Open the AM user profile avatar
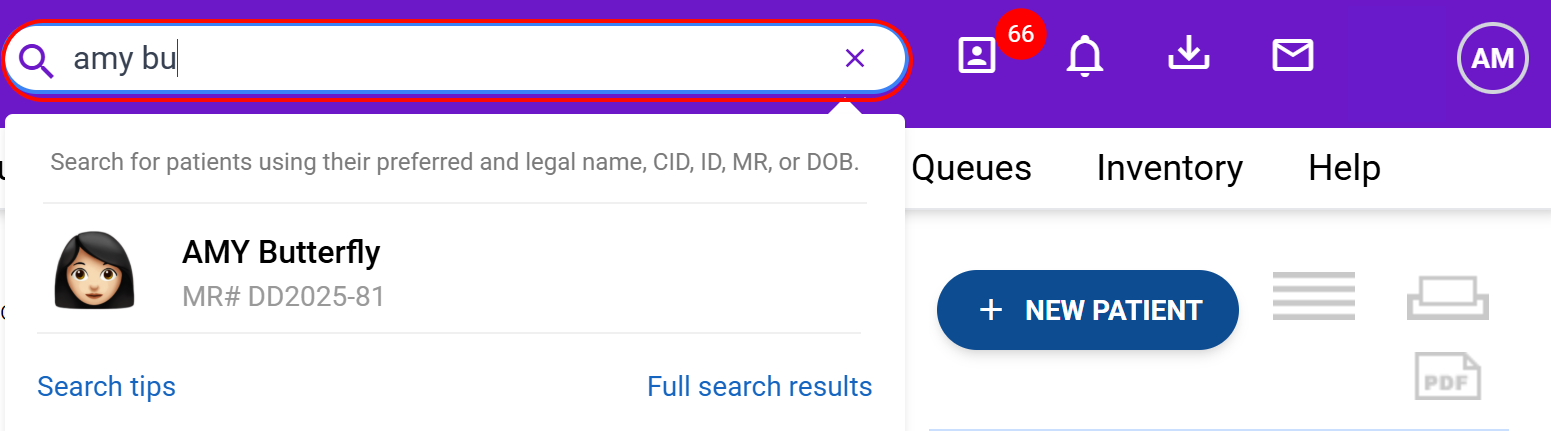 [x=1492, y=58]
